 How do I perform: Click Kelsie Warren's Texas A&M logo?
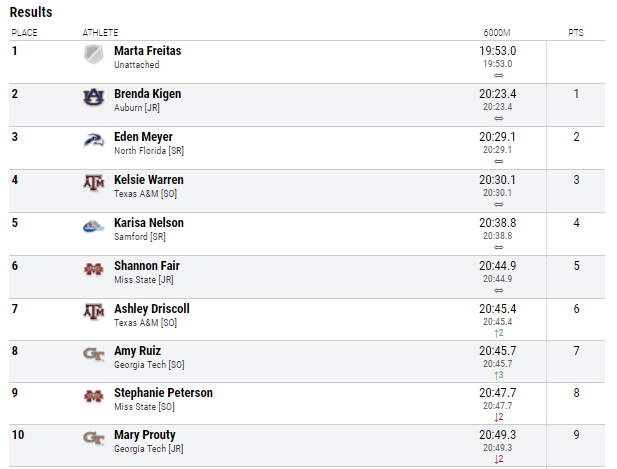(x=93, y=184)
